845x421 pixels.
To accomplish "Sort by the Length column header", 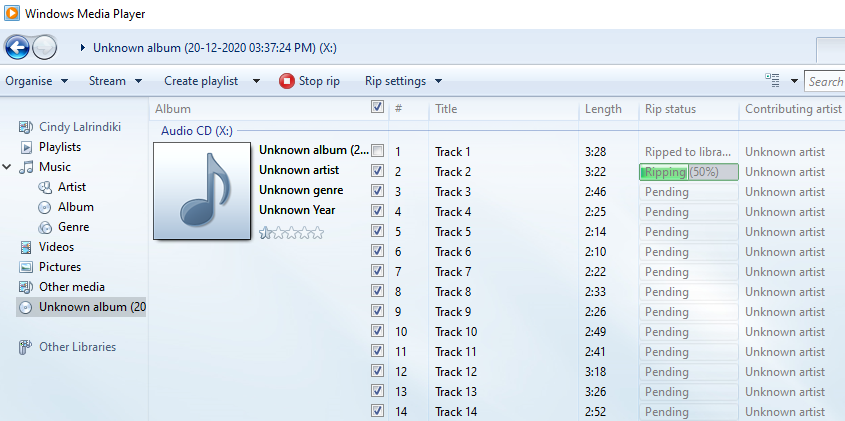I will pos(603,109).
